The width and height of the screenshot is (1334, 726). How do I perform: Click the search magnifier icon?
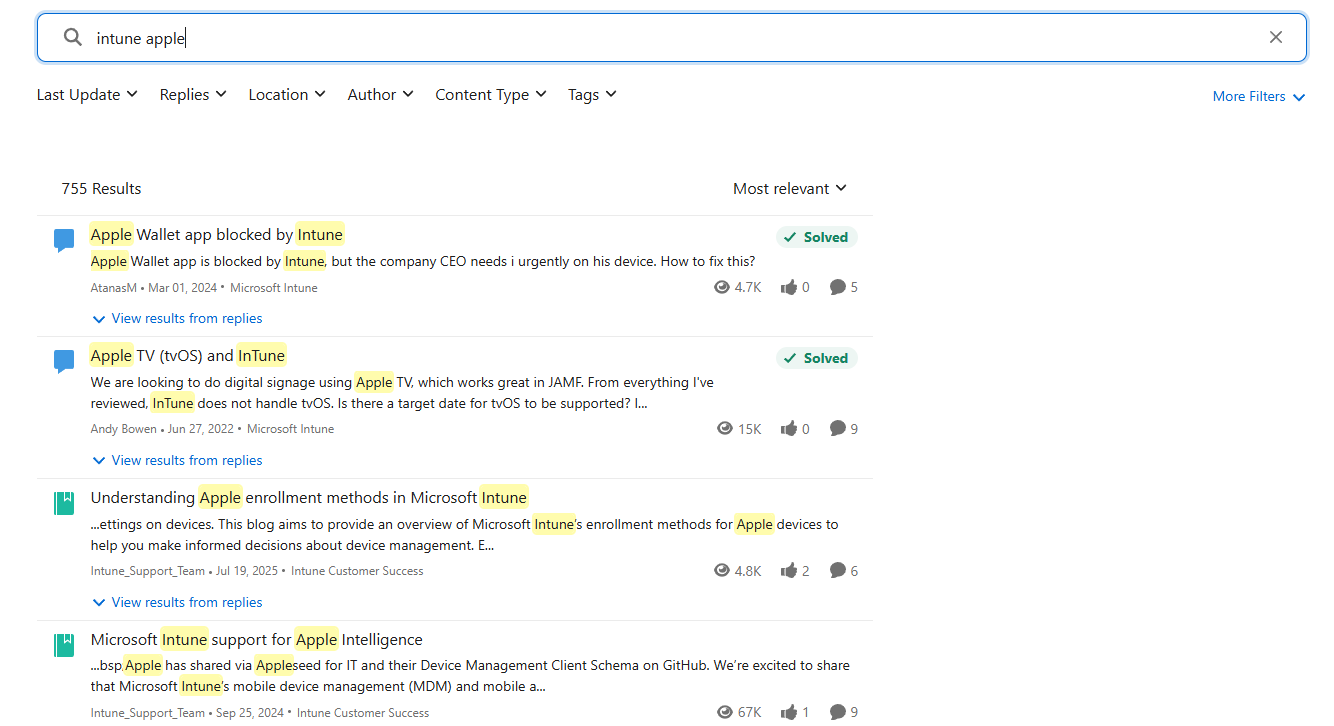[x=72, y=38]
